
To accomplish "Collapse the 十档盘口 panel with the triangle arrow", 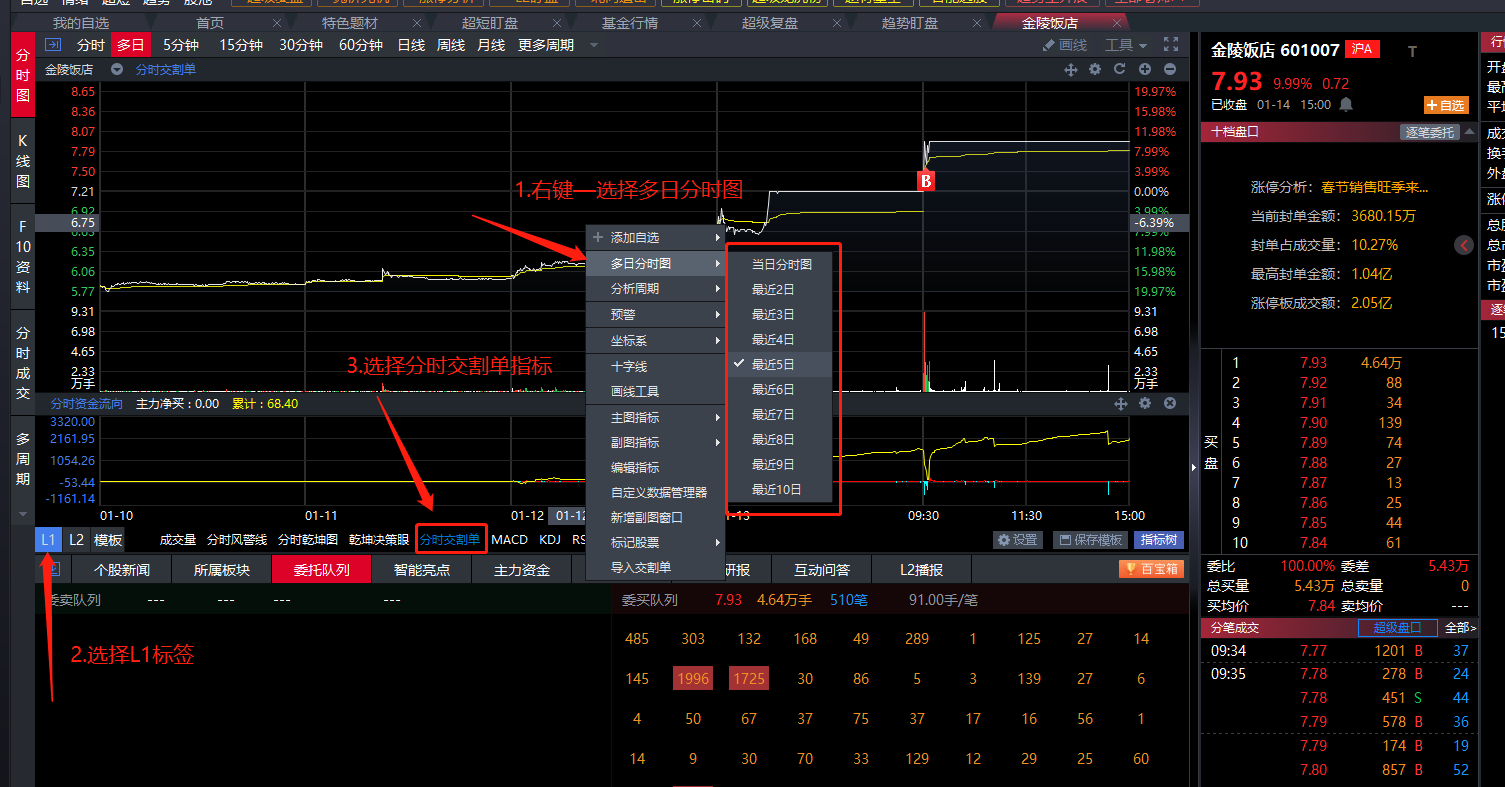I will click(1469, 131).
